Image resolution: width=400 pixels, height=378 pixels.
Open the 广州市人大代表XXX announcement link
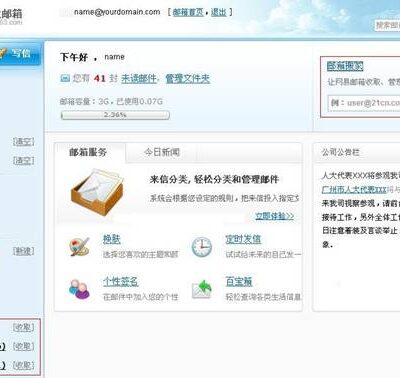354,190
